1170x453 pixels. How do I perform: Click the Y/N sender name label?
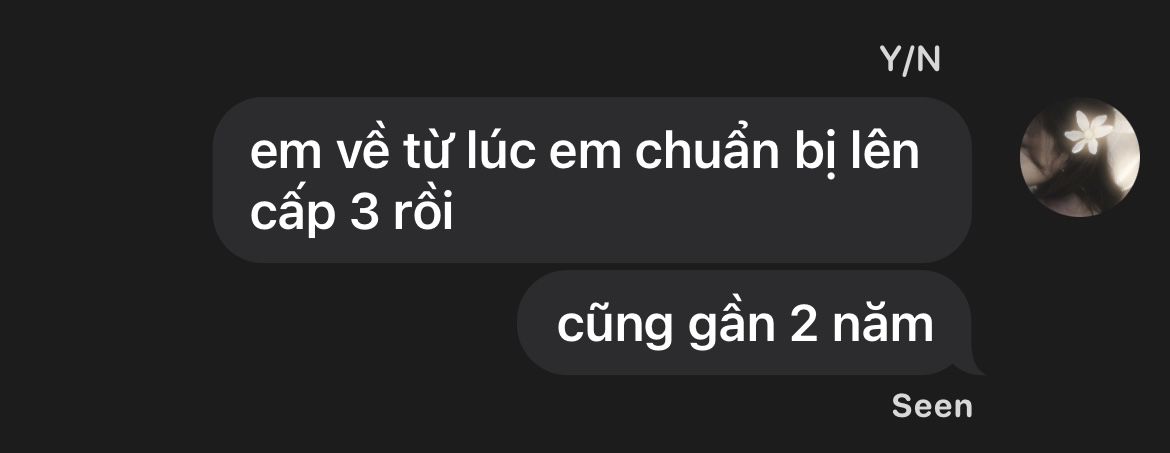910,60
